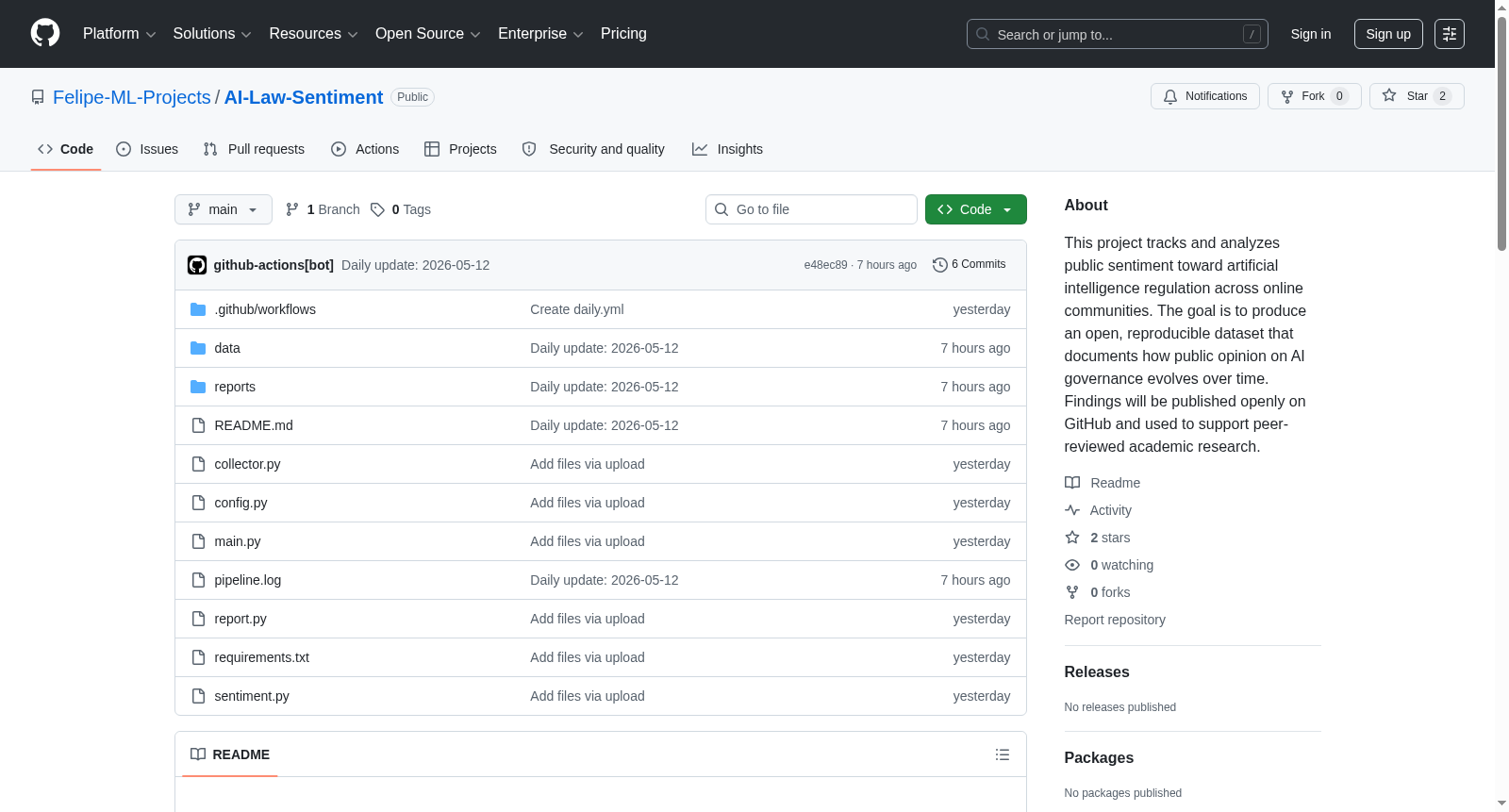View the 0 Tags link

(401, 209)
